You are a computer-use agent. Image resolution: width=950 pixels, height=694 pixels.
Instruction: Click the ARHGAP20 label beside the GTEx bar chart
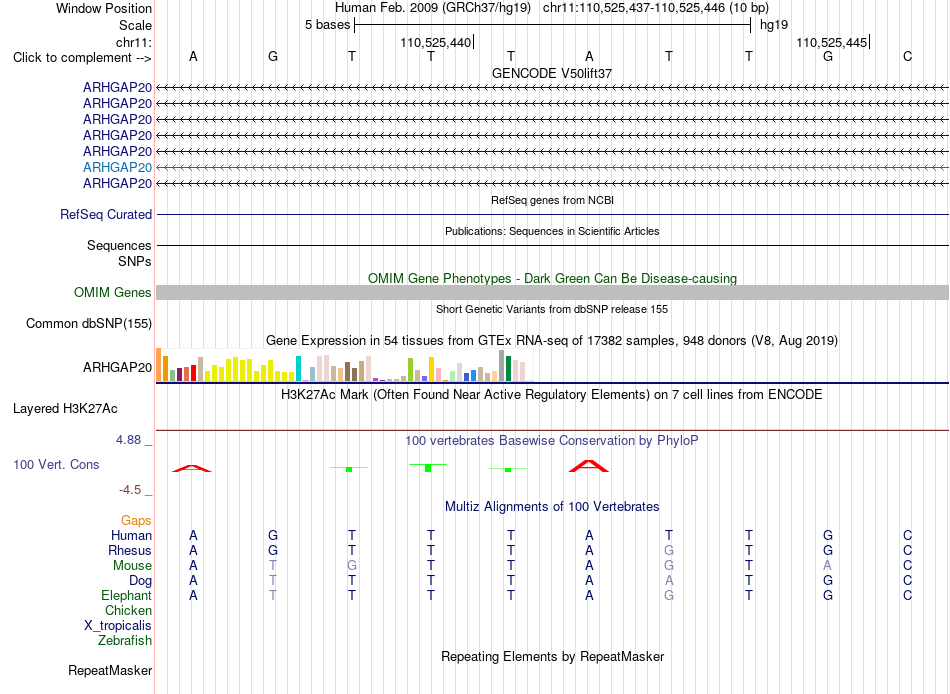pyautogui.click(x=118, y=367)
